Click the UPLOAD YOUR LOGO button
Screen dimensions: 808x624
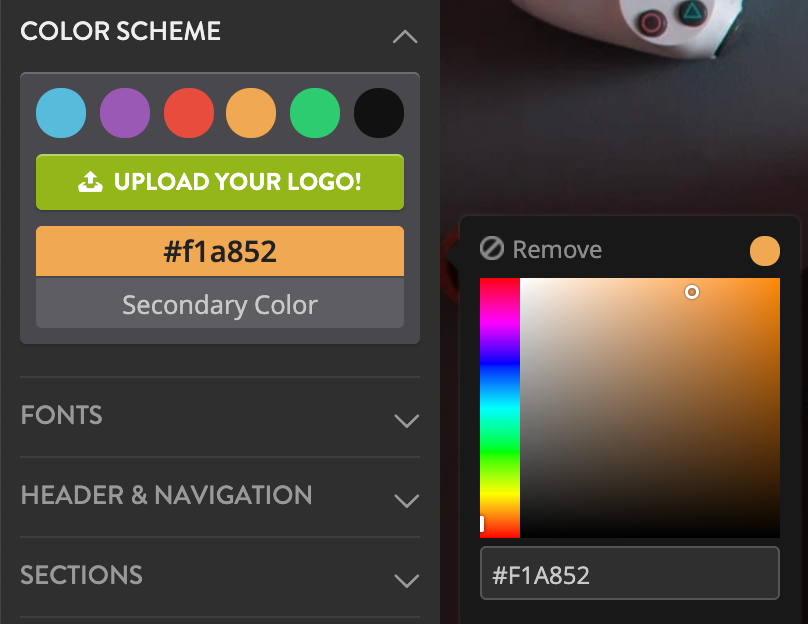pos(220,182)
